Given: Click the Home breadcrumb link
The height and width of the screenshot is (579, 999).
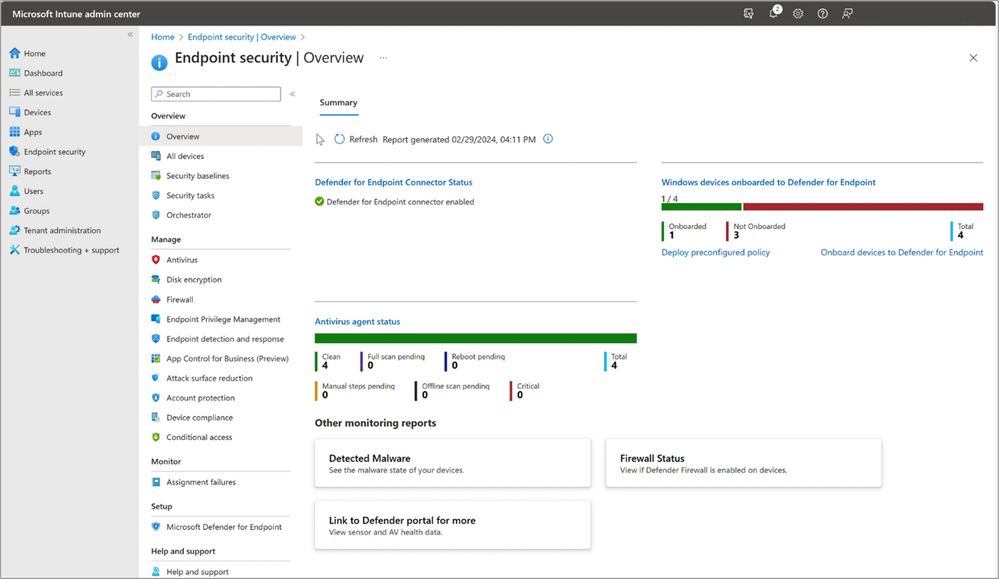Looking at the screenshot, I should point(162,37).
